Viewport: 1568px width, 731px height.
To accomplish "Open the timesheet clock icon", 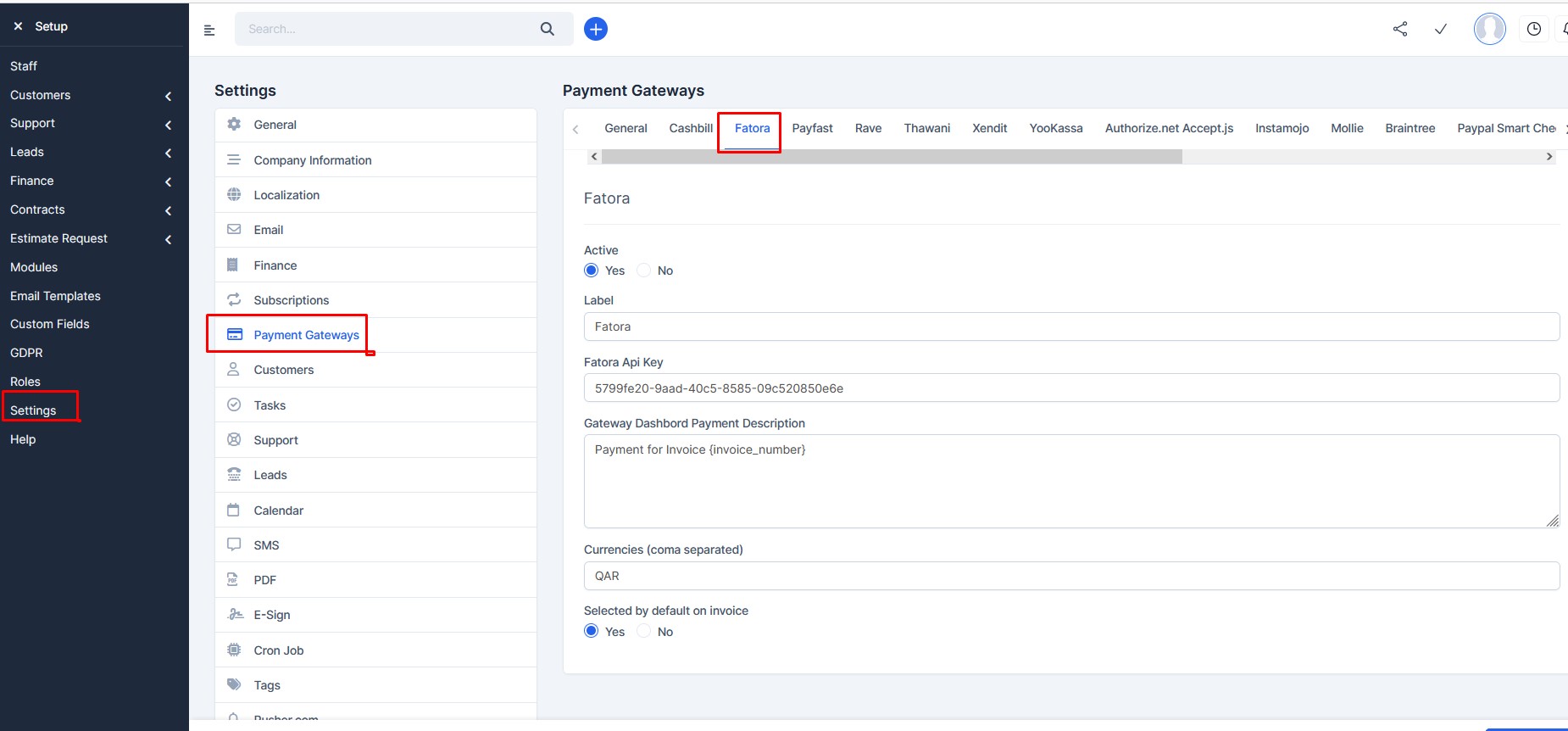I will pos(1534,29).
